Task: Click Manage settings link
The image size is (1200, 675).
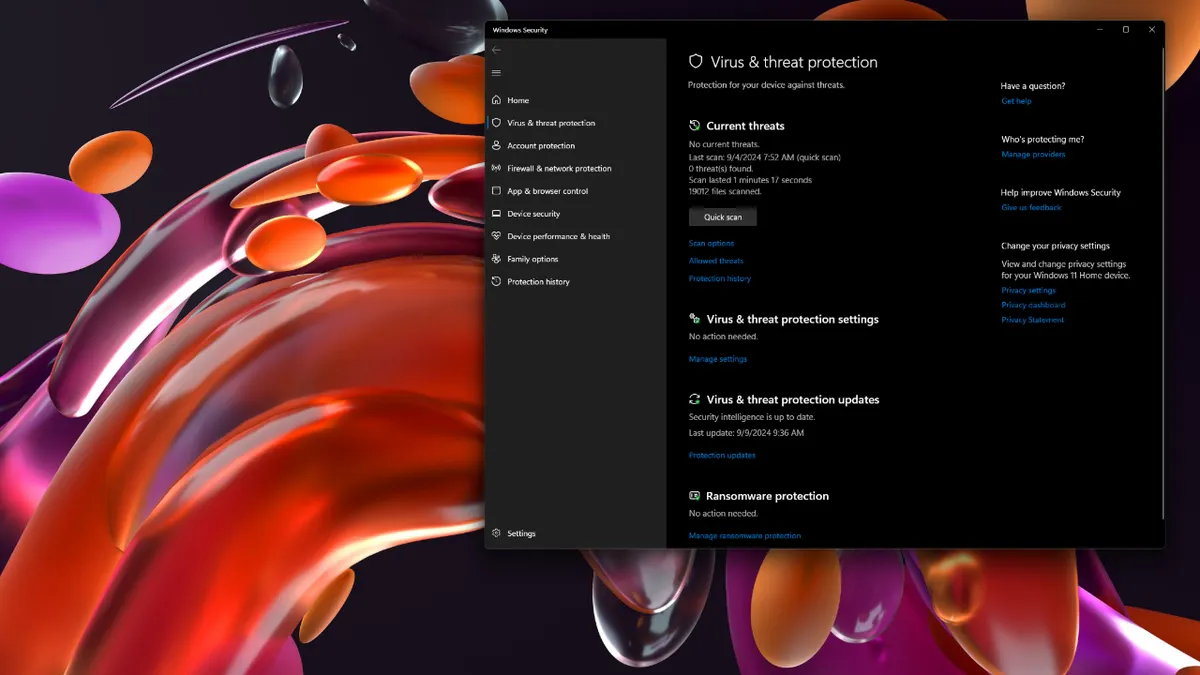Action: pyautogui.click(x=718, y=359)
